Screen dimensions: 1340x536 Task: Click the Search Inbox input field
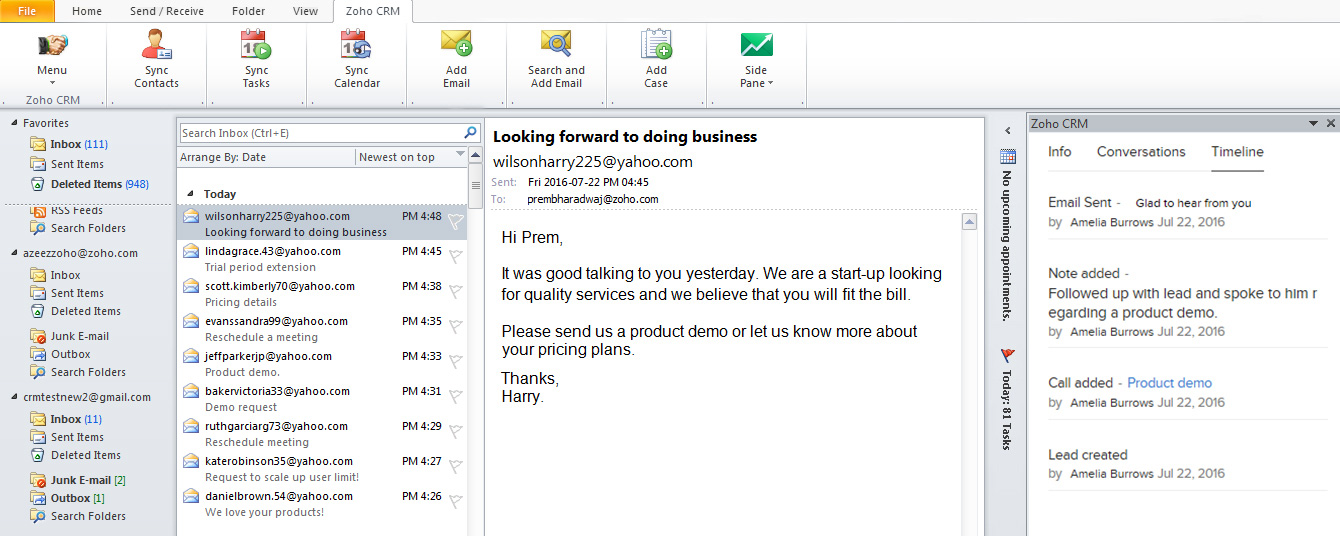pyautogui.click(x=320, y=133)
